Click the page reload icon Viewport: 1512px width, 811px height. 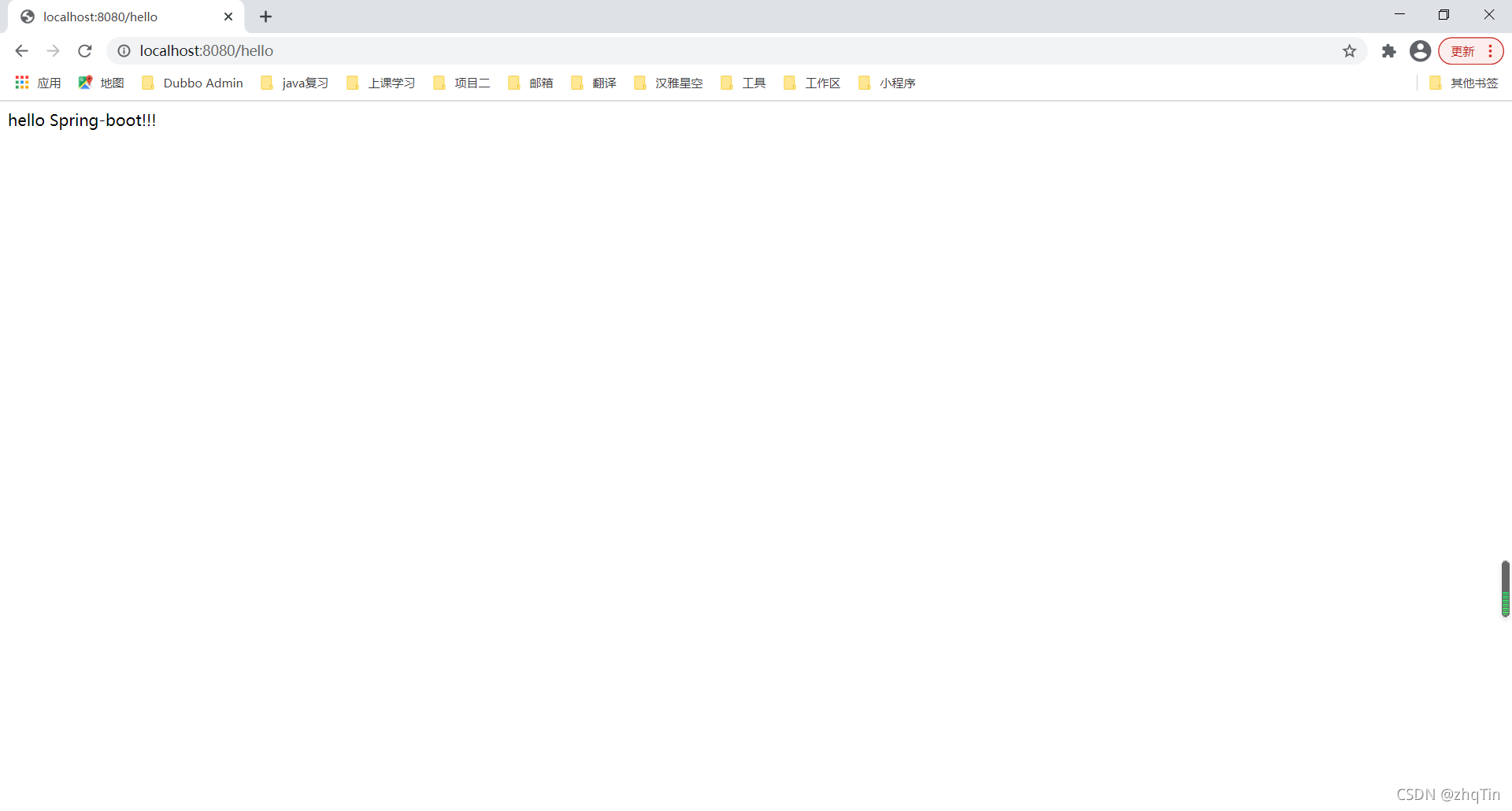click(84, 50)
